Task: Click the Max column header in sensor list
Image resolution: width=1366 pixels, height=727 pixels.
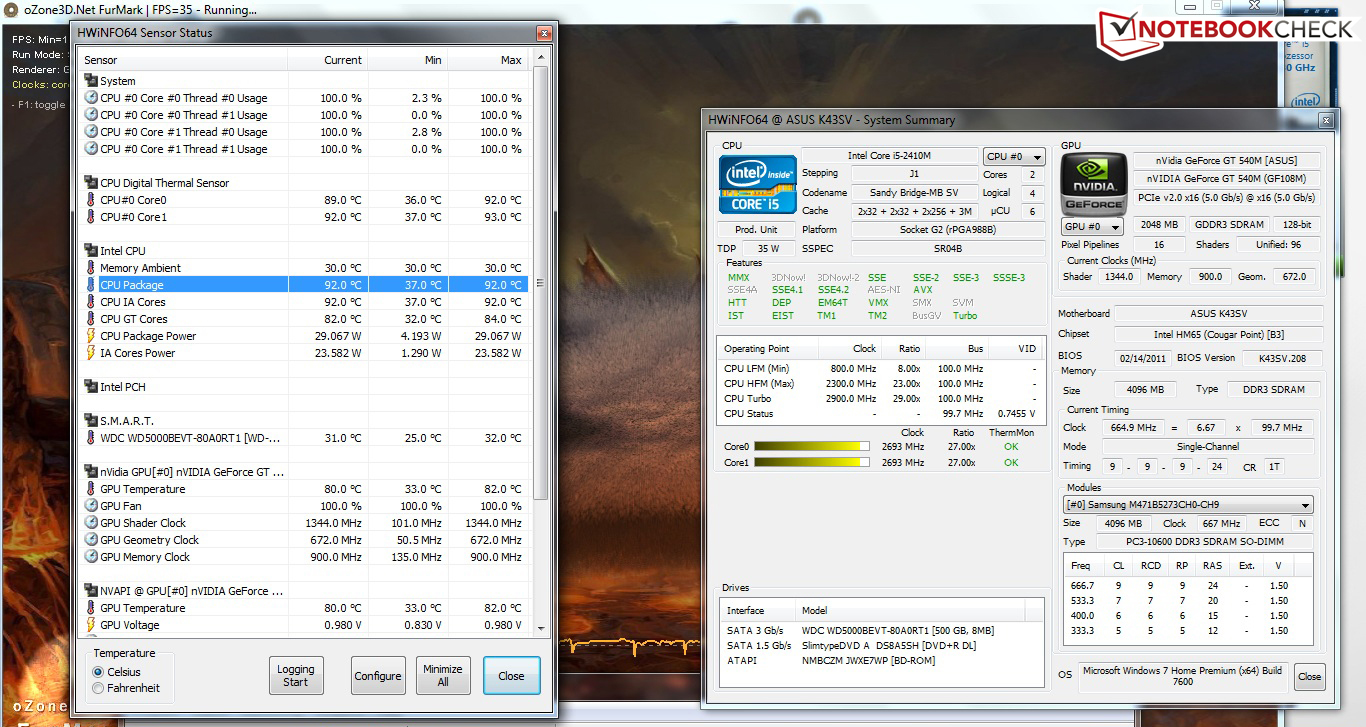Action: 488,60
